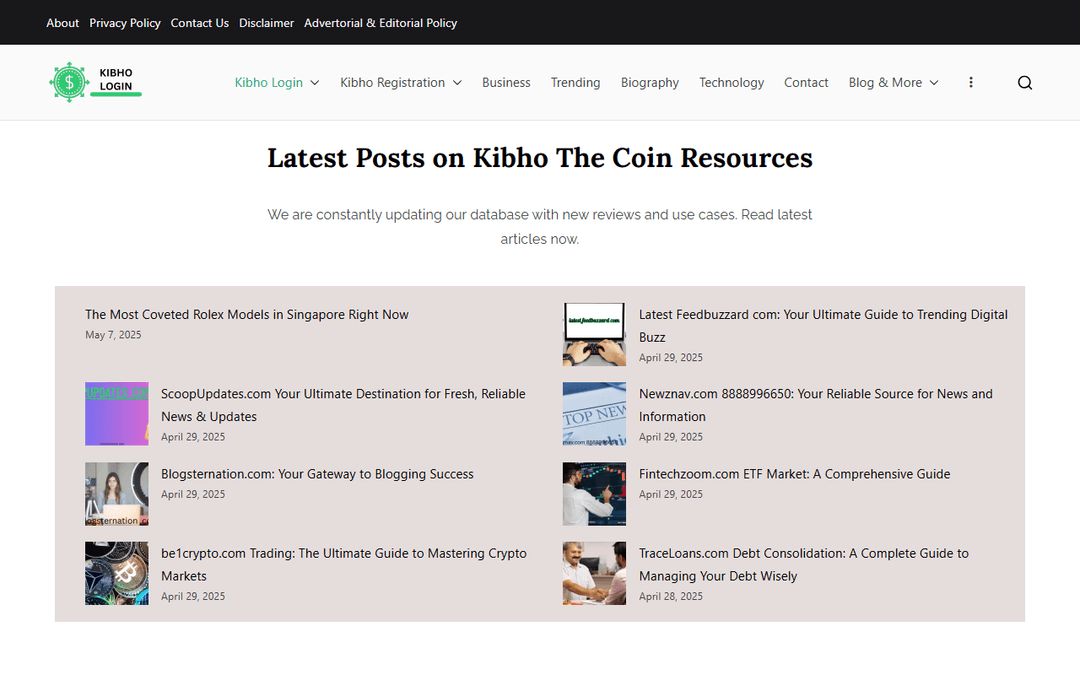
Task: Click the Latest Posts on Kibho heading
Action: pos(540,158)
